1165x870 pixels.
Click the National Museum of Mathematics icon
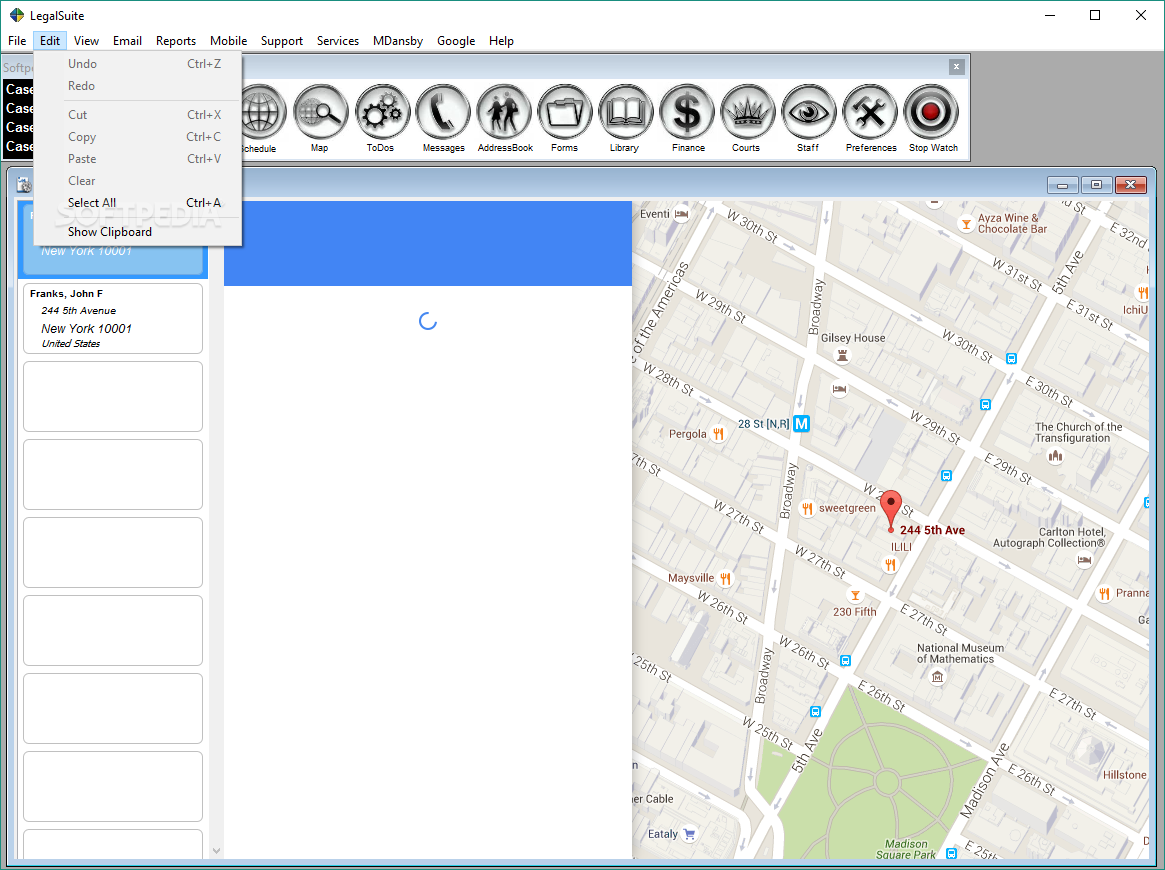(938, 676)
